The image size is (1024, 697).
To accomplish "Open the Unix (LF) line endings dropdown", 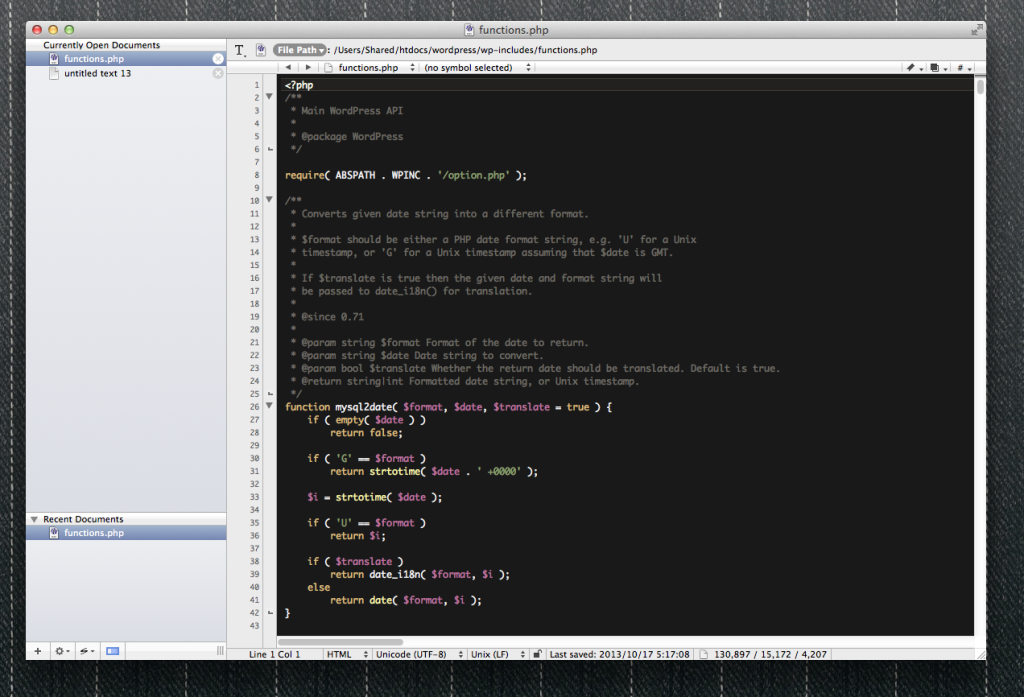I will click(495, 654).
